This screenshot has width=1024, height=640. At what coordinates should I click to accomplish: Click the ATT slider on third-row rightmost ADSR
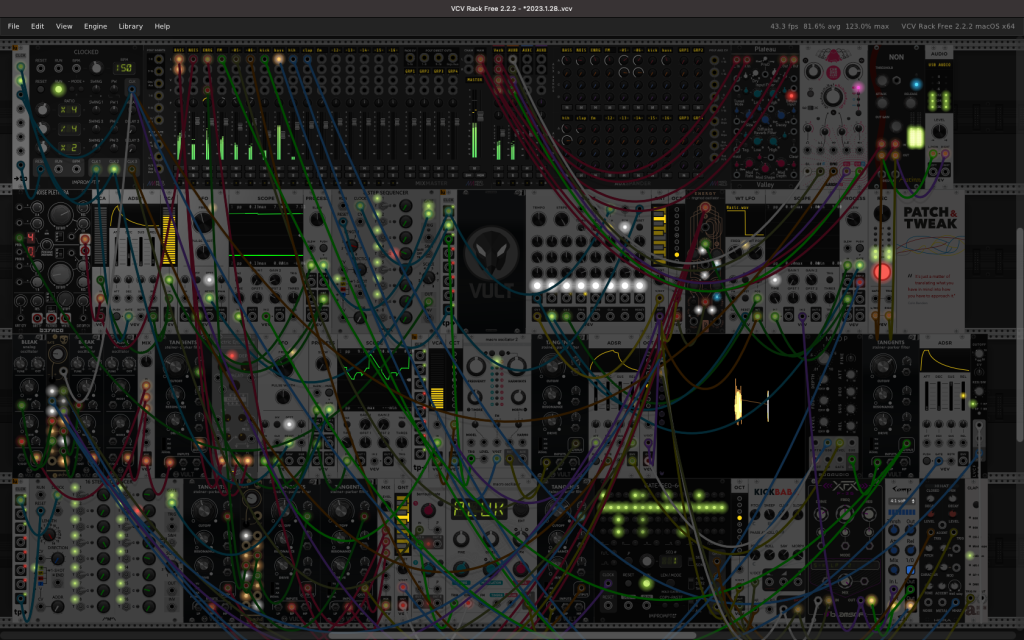coord(927,396)
